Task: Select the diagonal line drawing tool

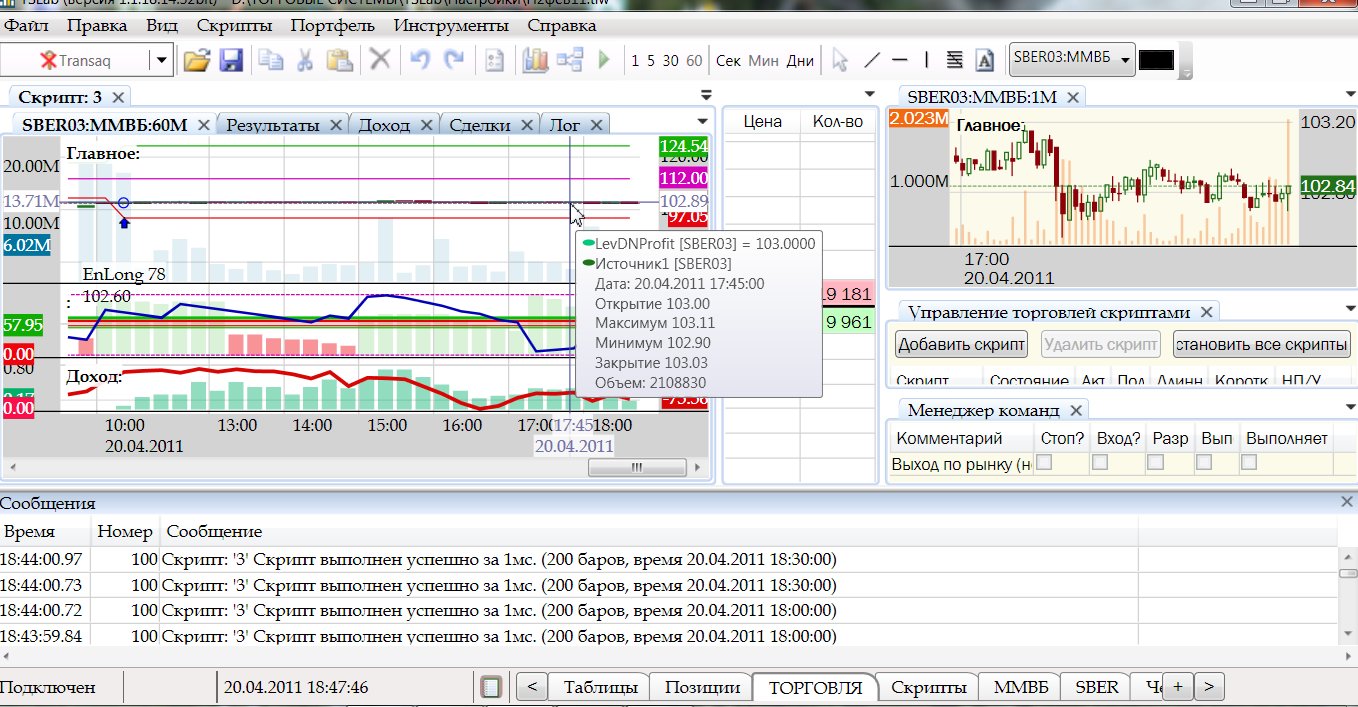Action: (871, 60)
